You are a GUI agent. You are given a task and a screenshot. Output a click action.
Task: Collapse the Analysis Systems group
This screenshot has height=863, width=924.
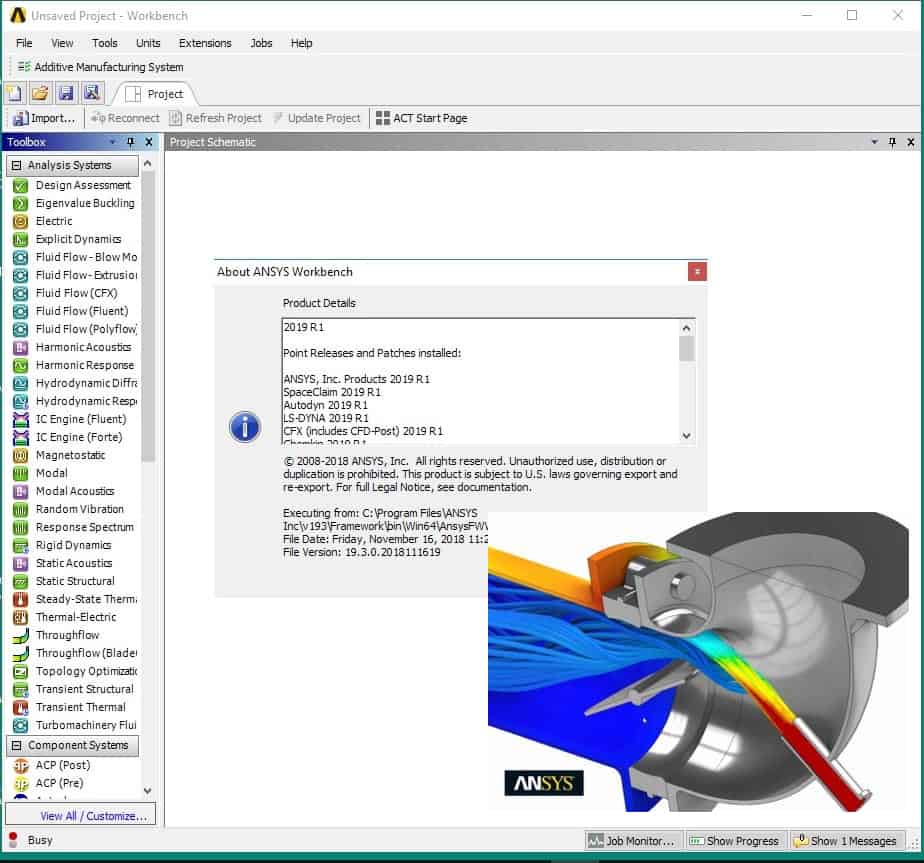16,166
